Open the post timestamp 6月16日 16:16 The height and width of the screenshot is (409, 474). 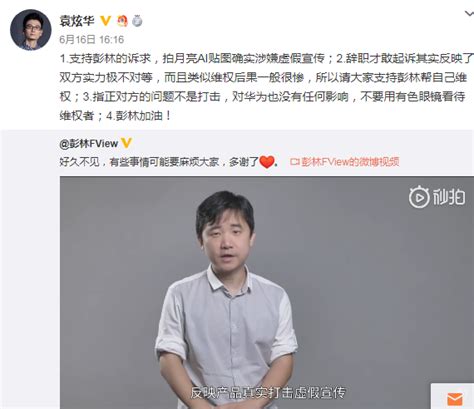click(x=92, y=40)
